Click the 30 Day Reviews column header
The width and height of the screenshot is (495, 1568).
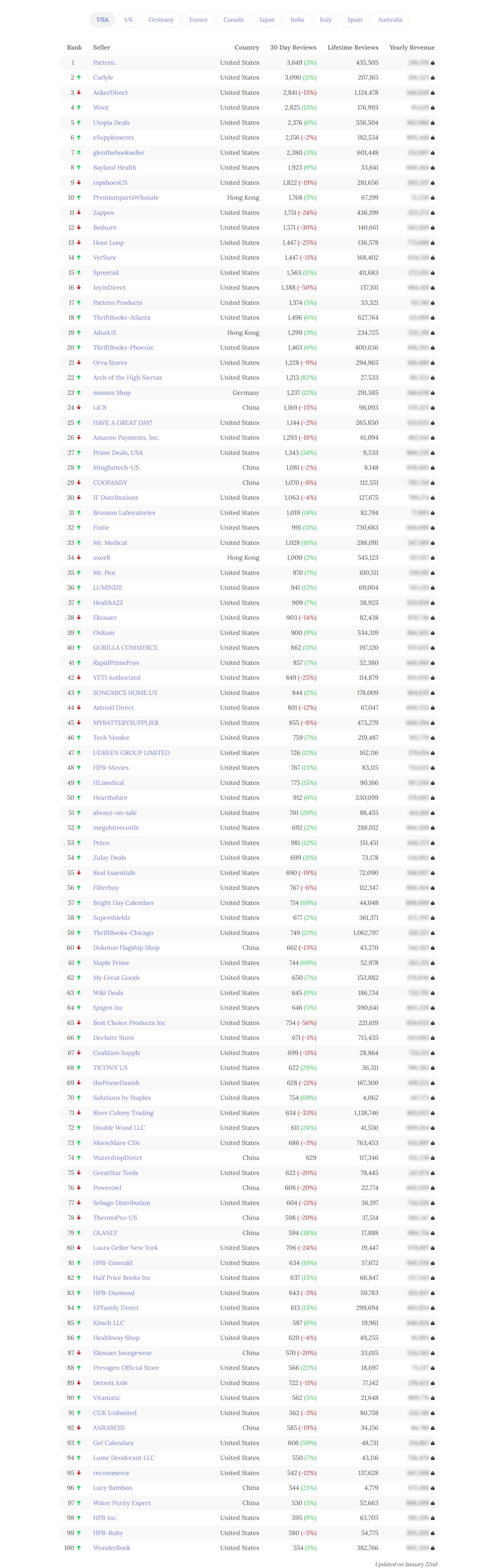click(293, 48)
